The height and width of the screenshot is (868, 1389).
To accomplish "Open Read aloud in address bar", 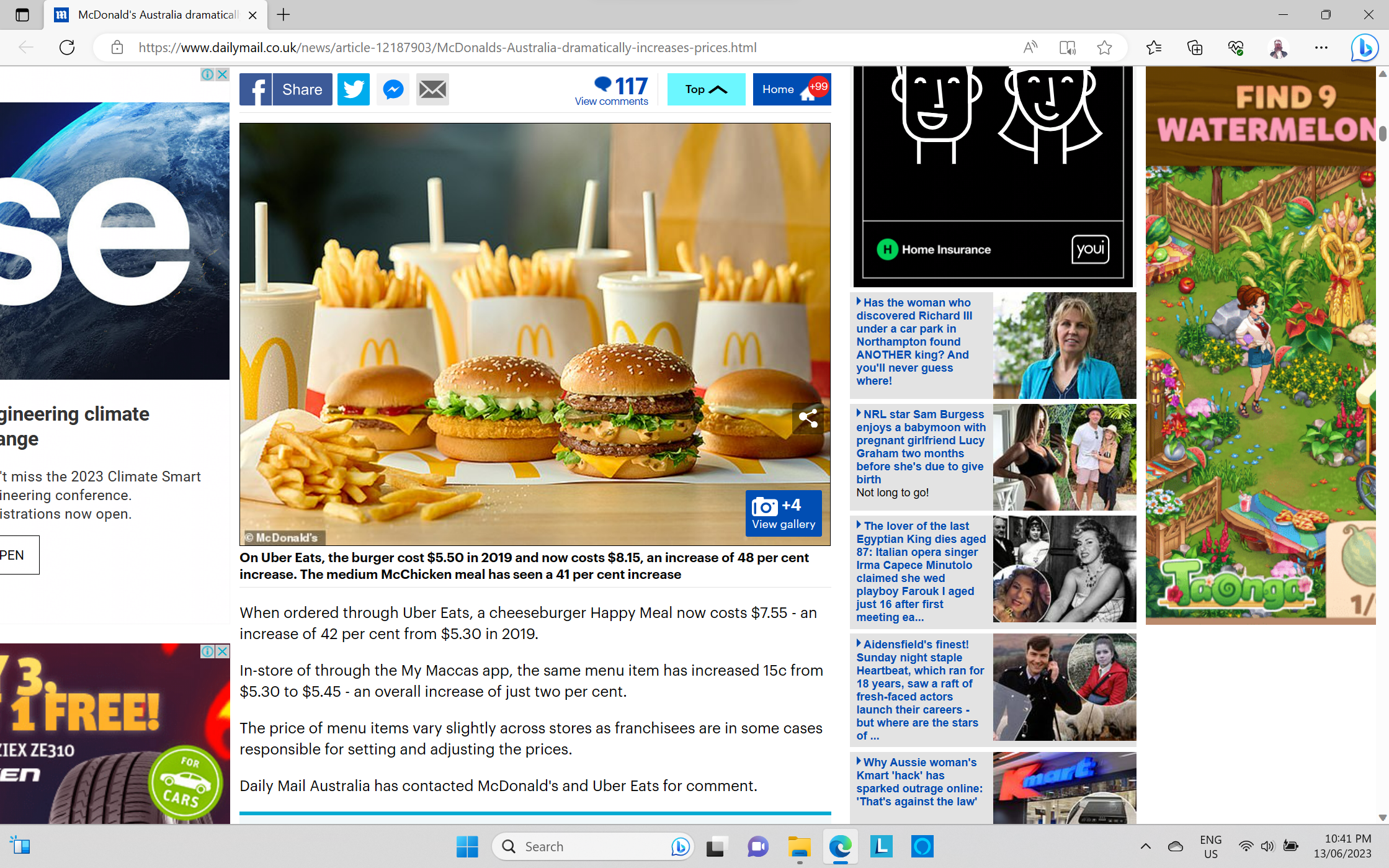I will click(1030, 48).
